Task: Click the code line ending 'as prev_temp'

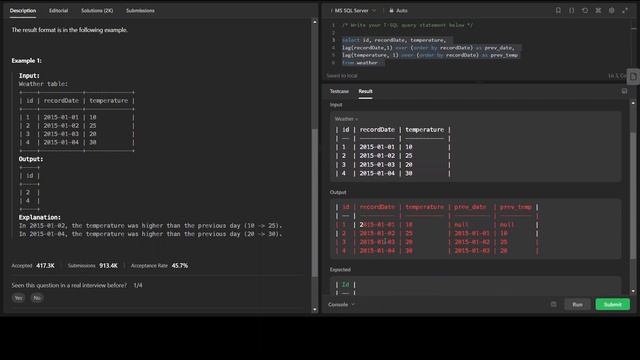Action: point(430,55)
